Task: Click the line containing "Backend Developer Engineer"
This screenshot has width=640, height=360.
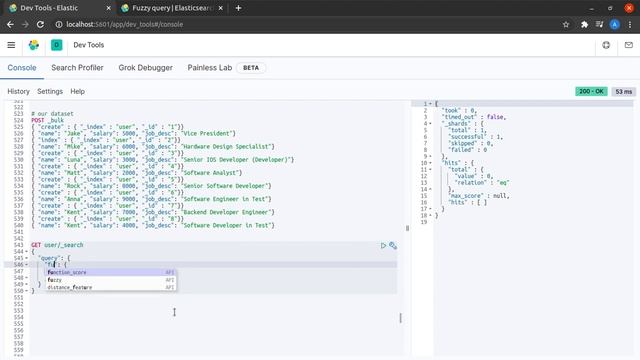Action: point(153,212)
